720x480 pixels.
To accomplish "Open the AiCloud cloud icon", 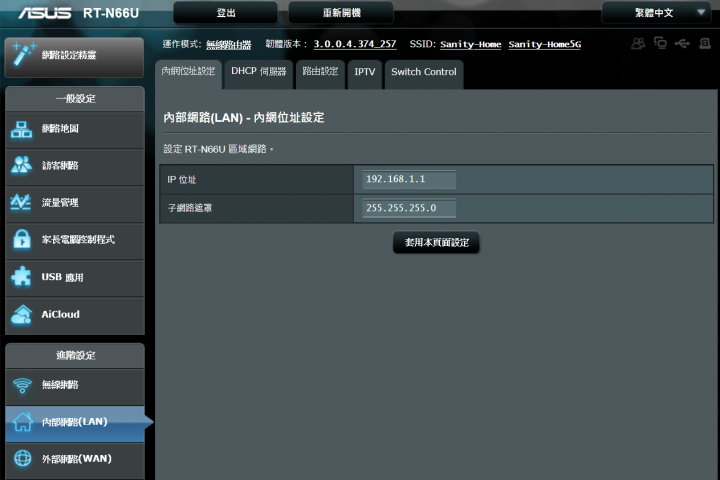I will pyautogui.click(x=22, y=314).
